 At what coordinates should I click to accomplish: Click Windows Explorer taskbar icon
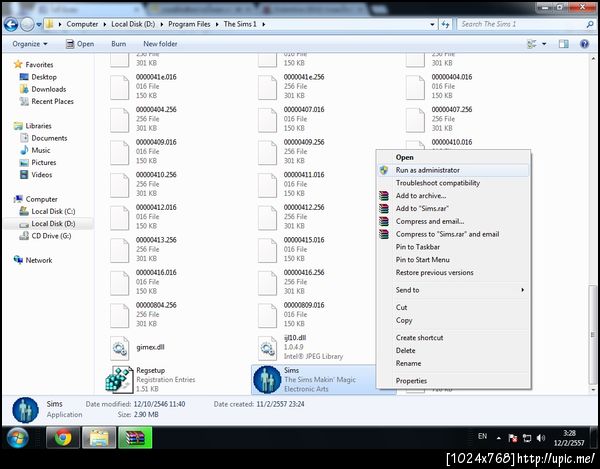point(99,438)
